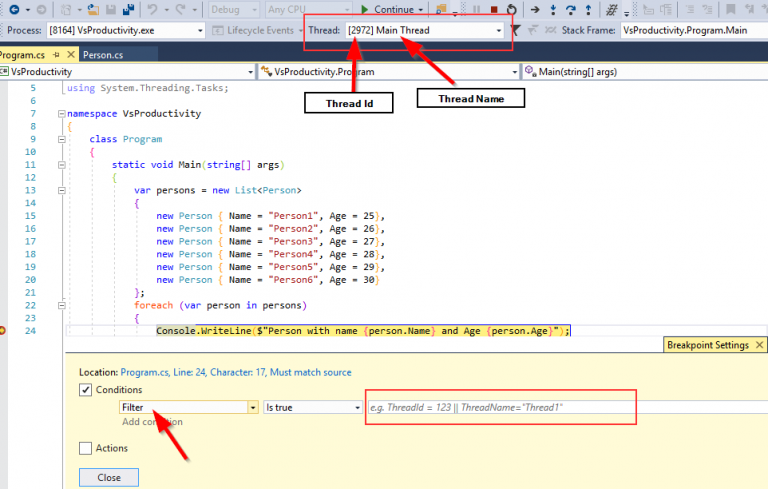768x489 pixels.
Task: Click the Undo arrow in toolbar
Action: click(153, 9)
